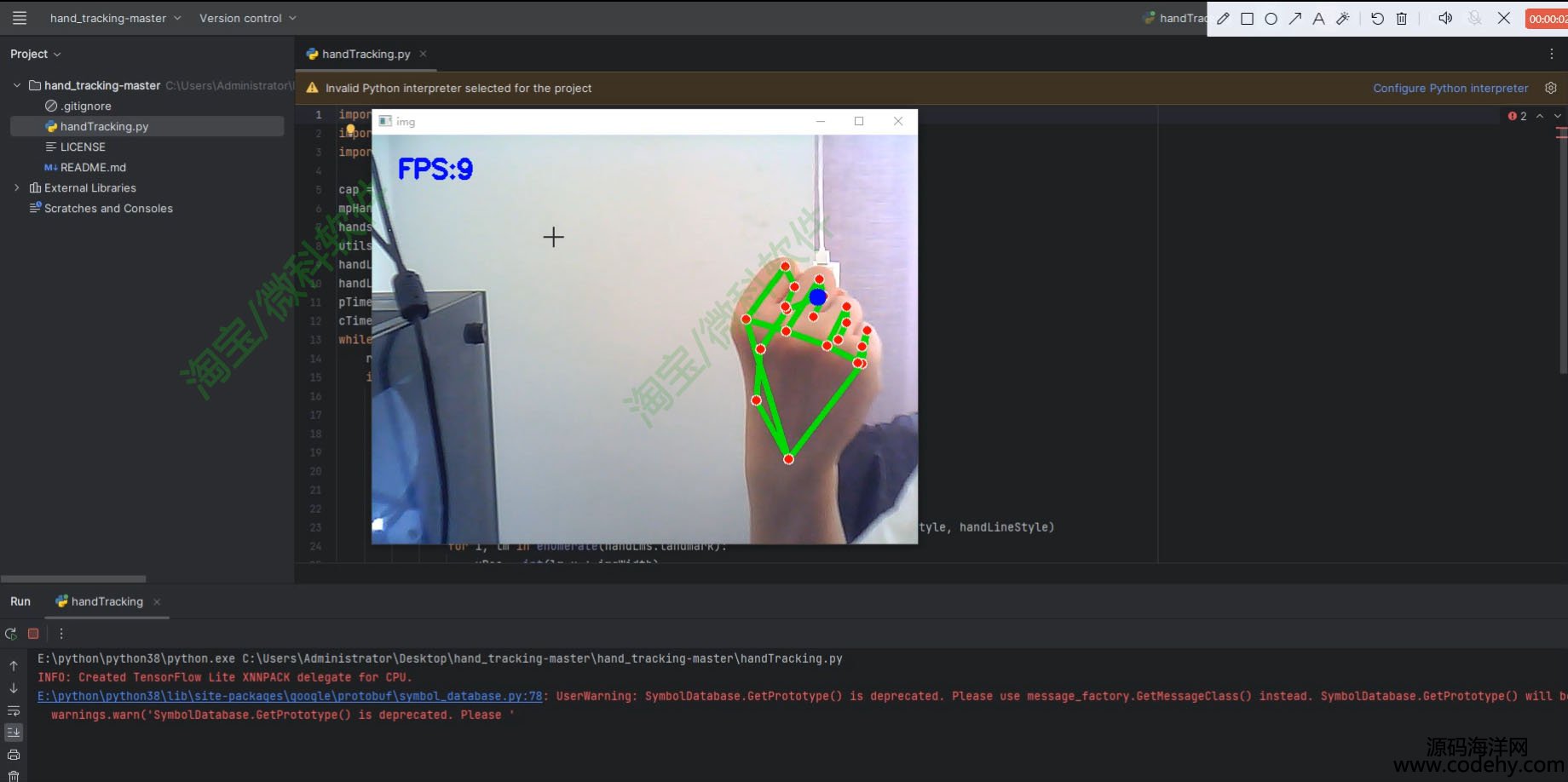This screenshot has height=782, width=1568.
Task: Select the LICENSE file
Action: tap(83, 147)
